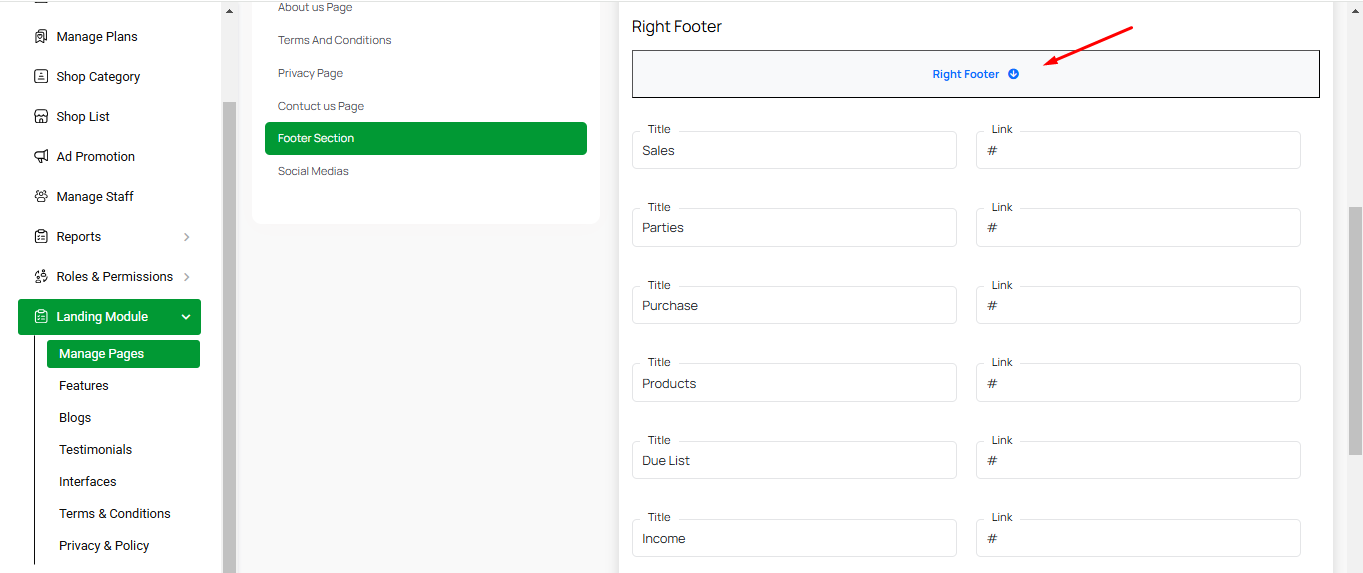1363x573 pixels.
Task: Click the Manage Plans sidebar icon
Action: point(41,37)
